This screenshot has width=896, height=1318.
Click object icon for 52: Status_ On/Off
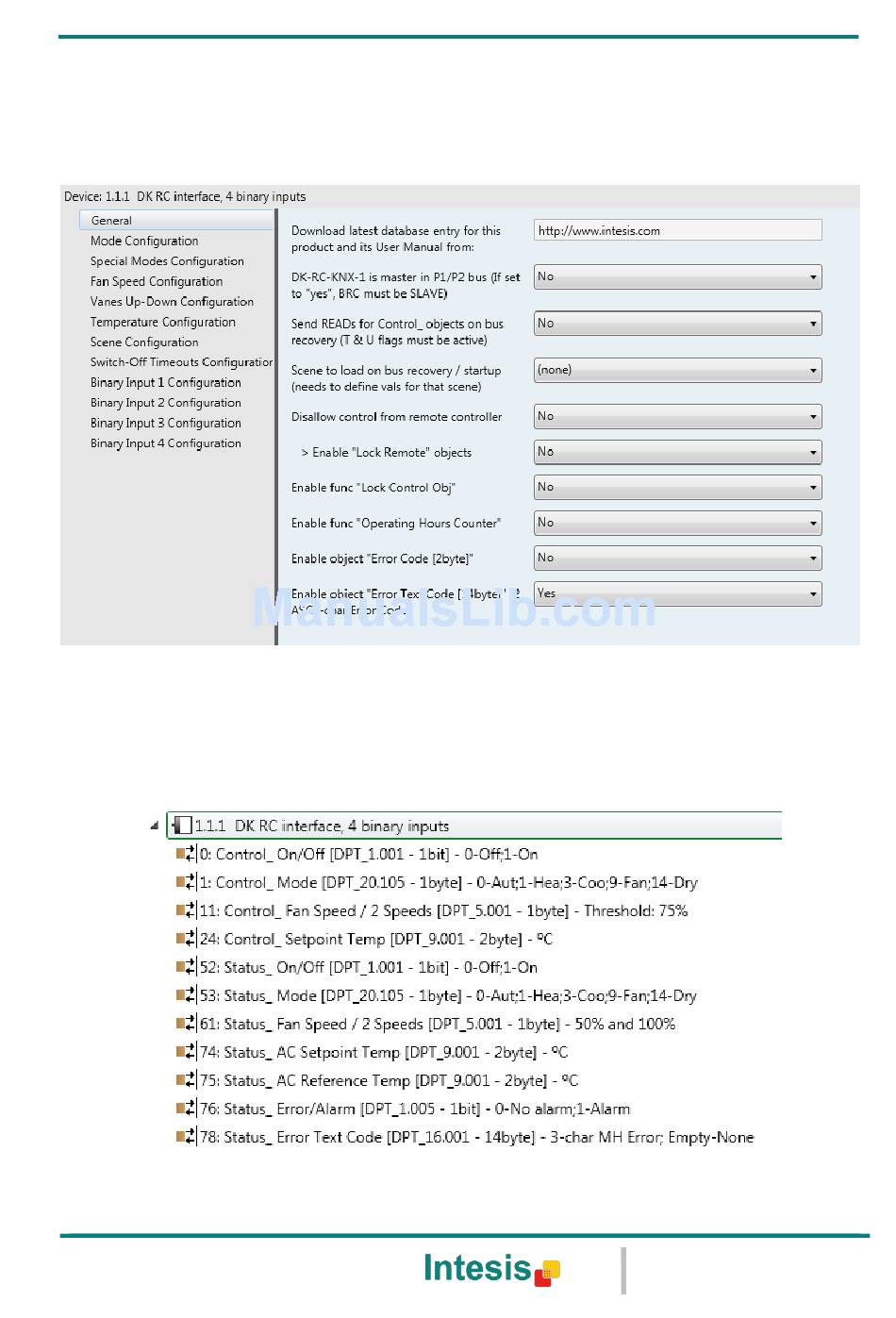coord(186,968)
